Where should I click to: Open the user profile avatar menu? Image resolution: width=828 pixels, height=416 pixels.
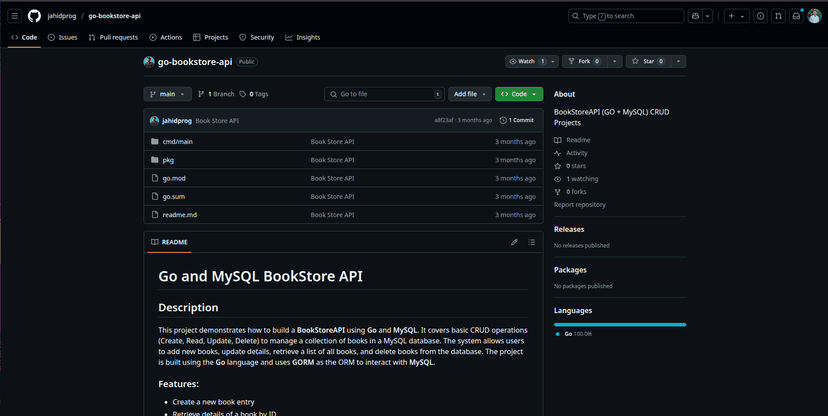coord(814,16)
